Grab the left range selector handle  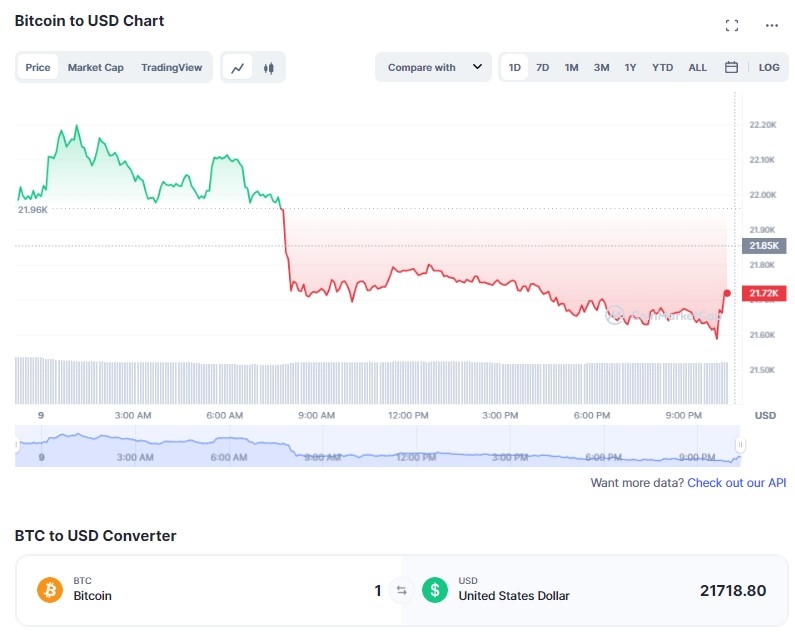(16, 445)
